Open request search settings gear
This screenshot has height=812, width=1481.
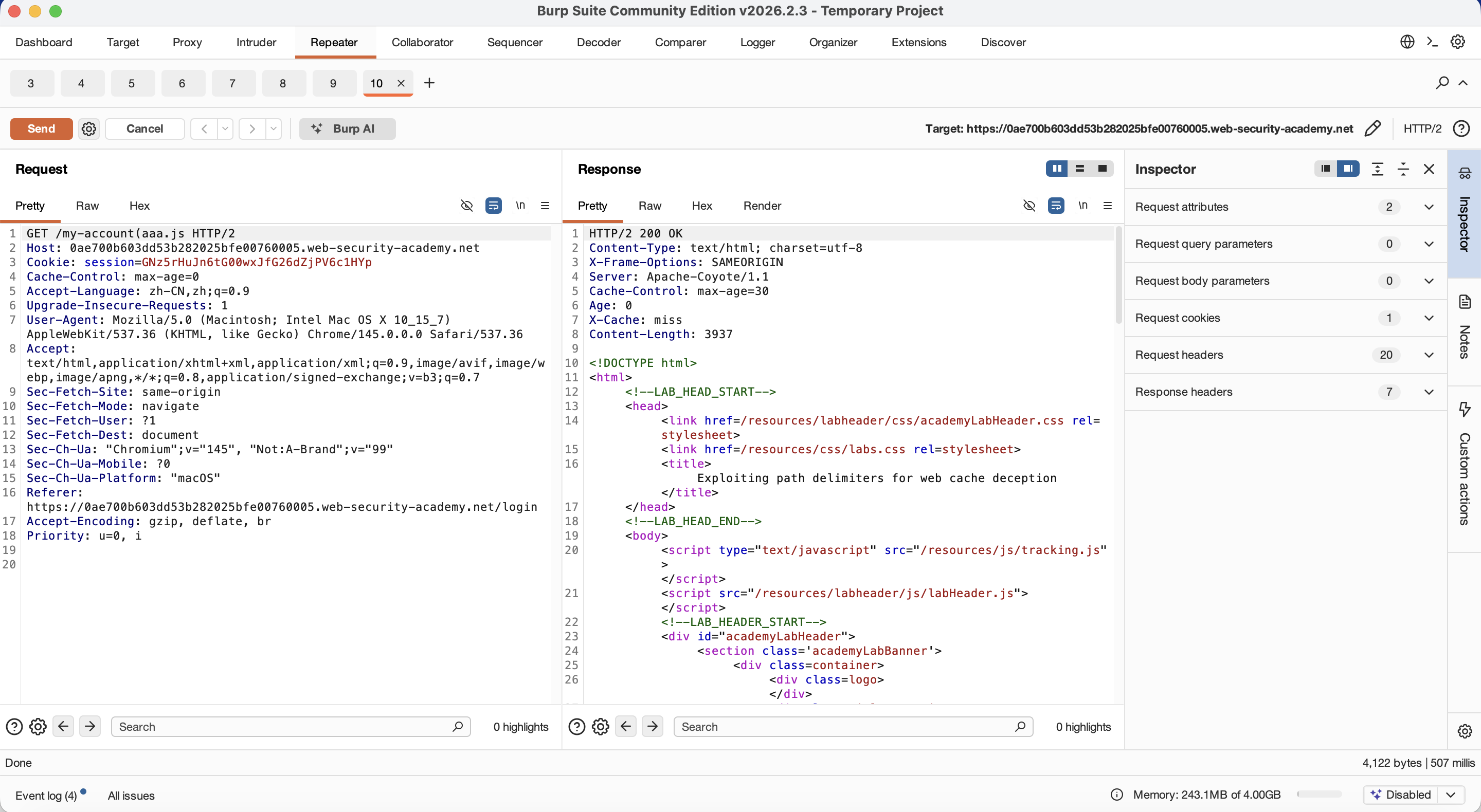(38, 727)
